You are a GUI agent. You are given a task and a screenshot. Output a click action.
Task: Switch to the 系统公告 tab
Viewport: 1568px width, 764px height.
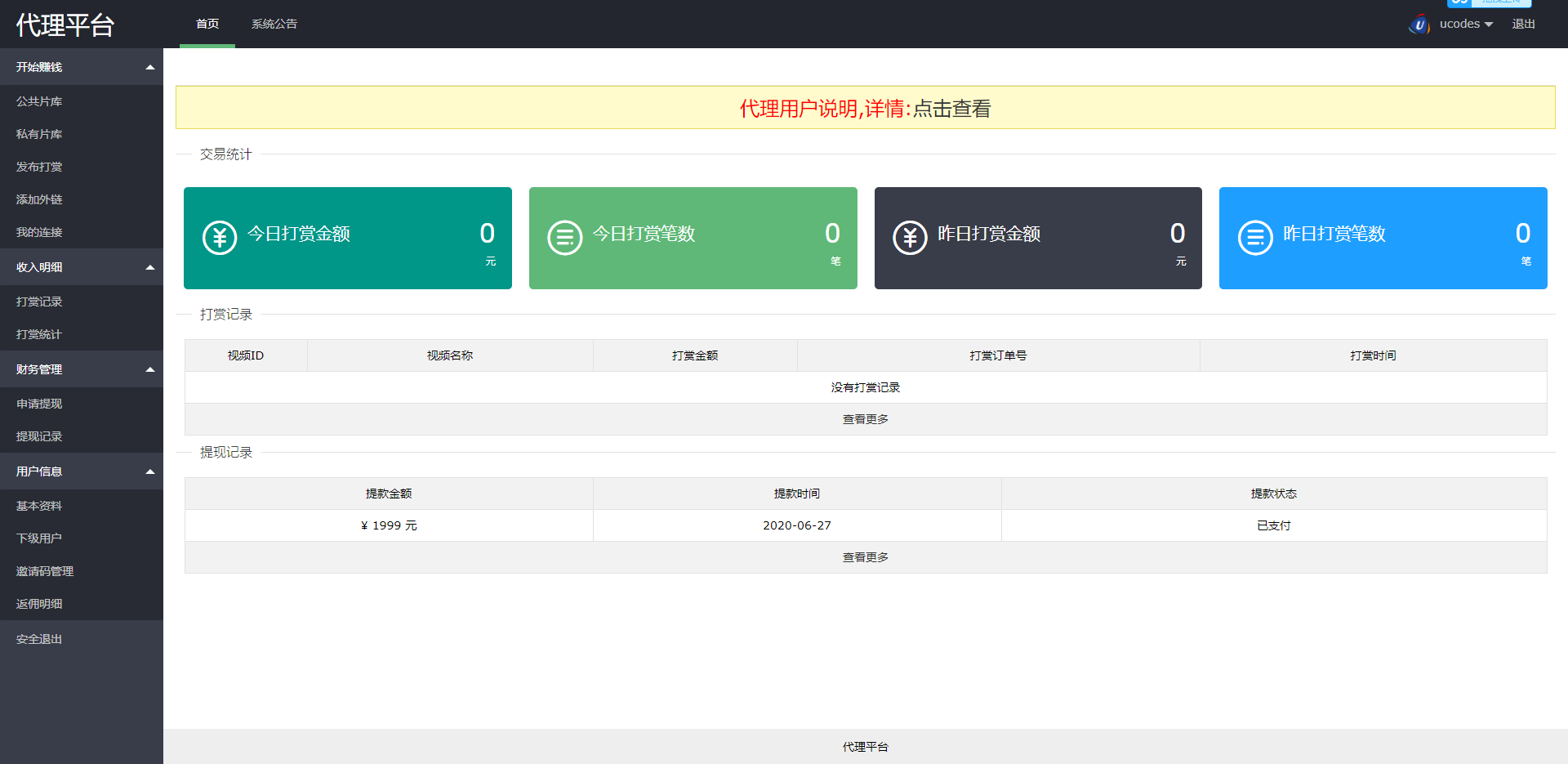274,25
